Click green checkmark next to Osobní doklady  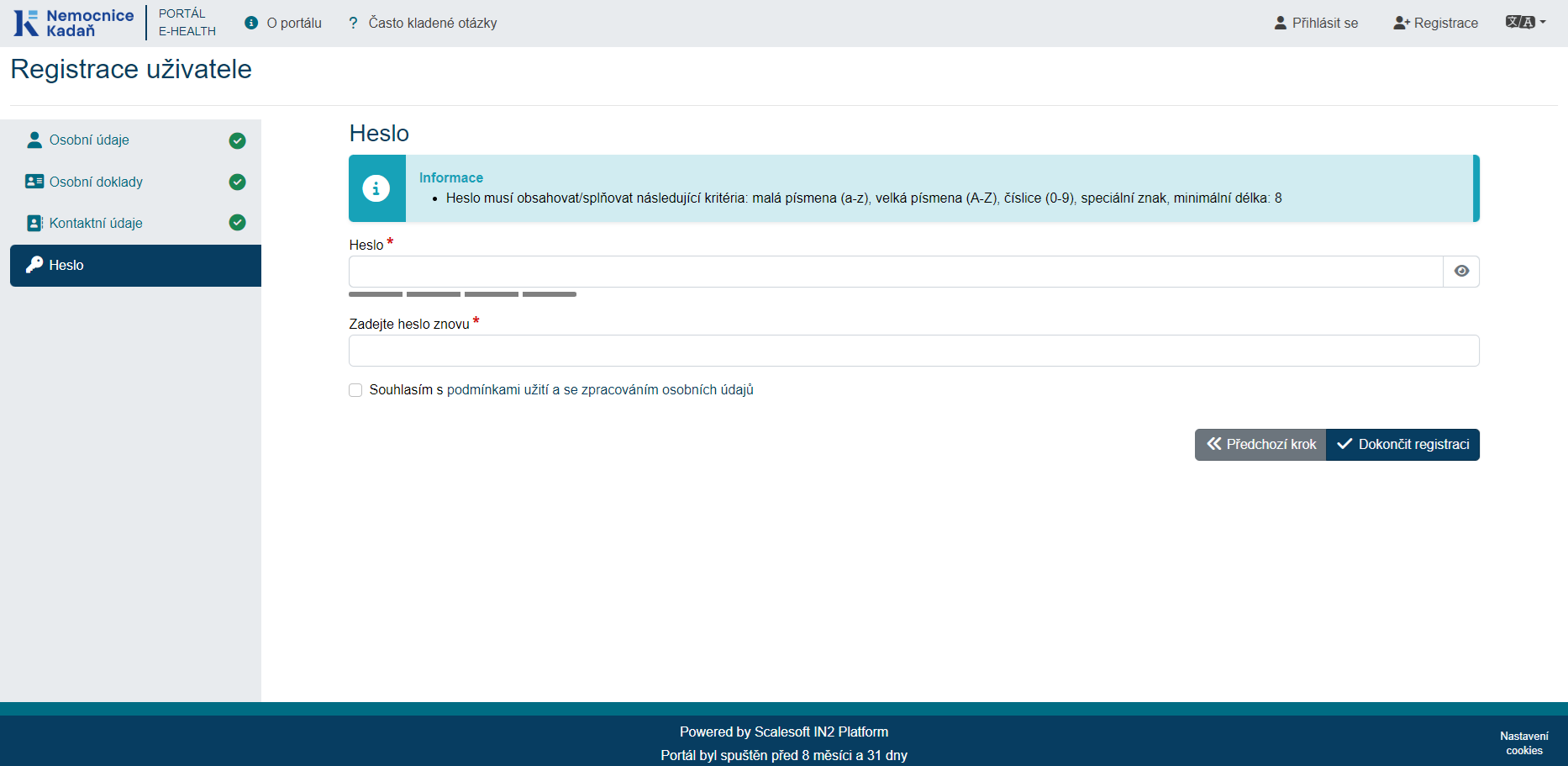tap(238, 182)
